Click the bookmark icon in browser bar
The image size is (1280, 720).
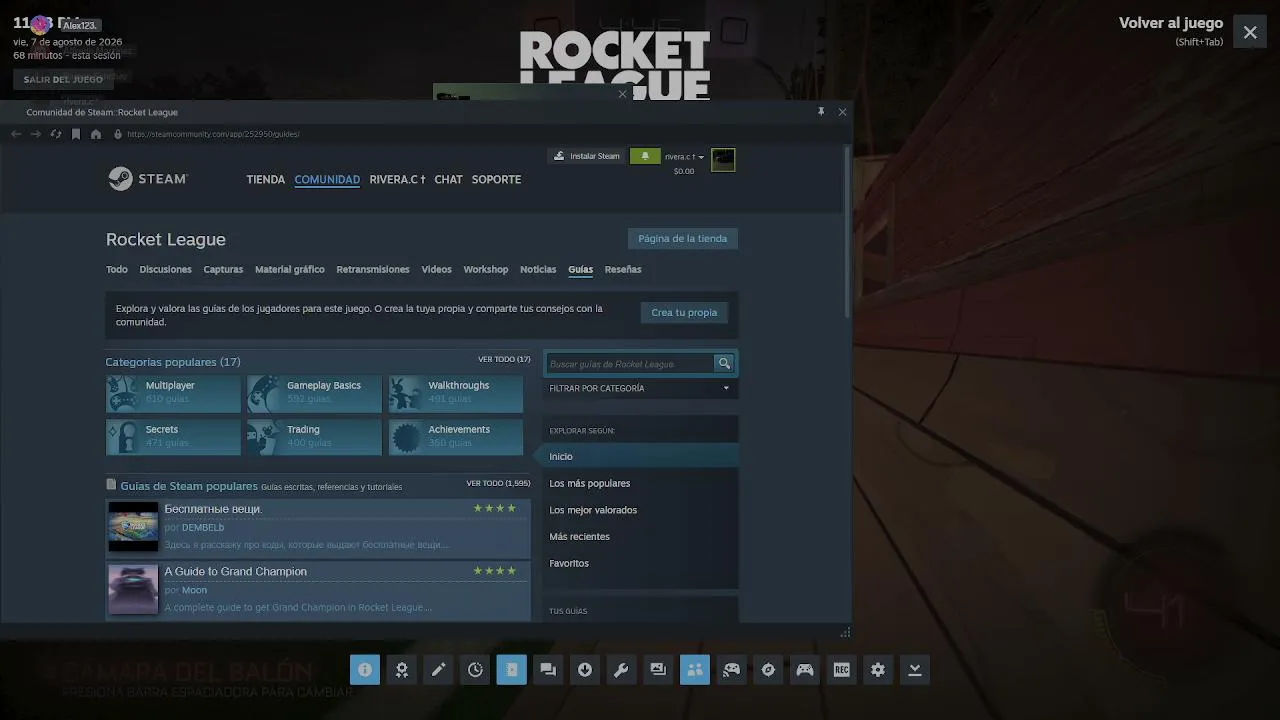click(x=76, y=134)
